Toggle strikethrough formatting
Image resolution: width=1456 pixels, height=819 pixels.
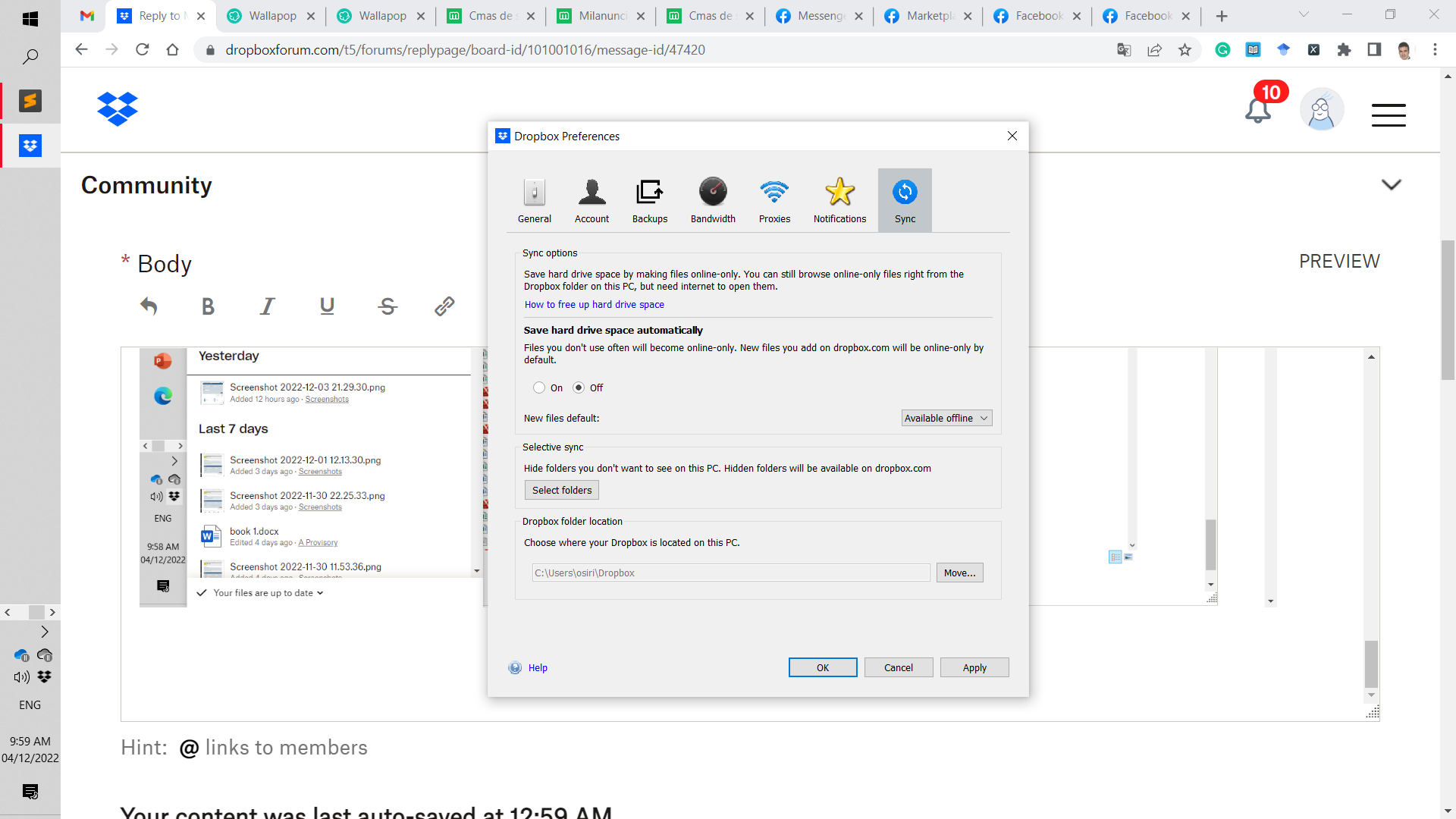388,306
